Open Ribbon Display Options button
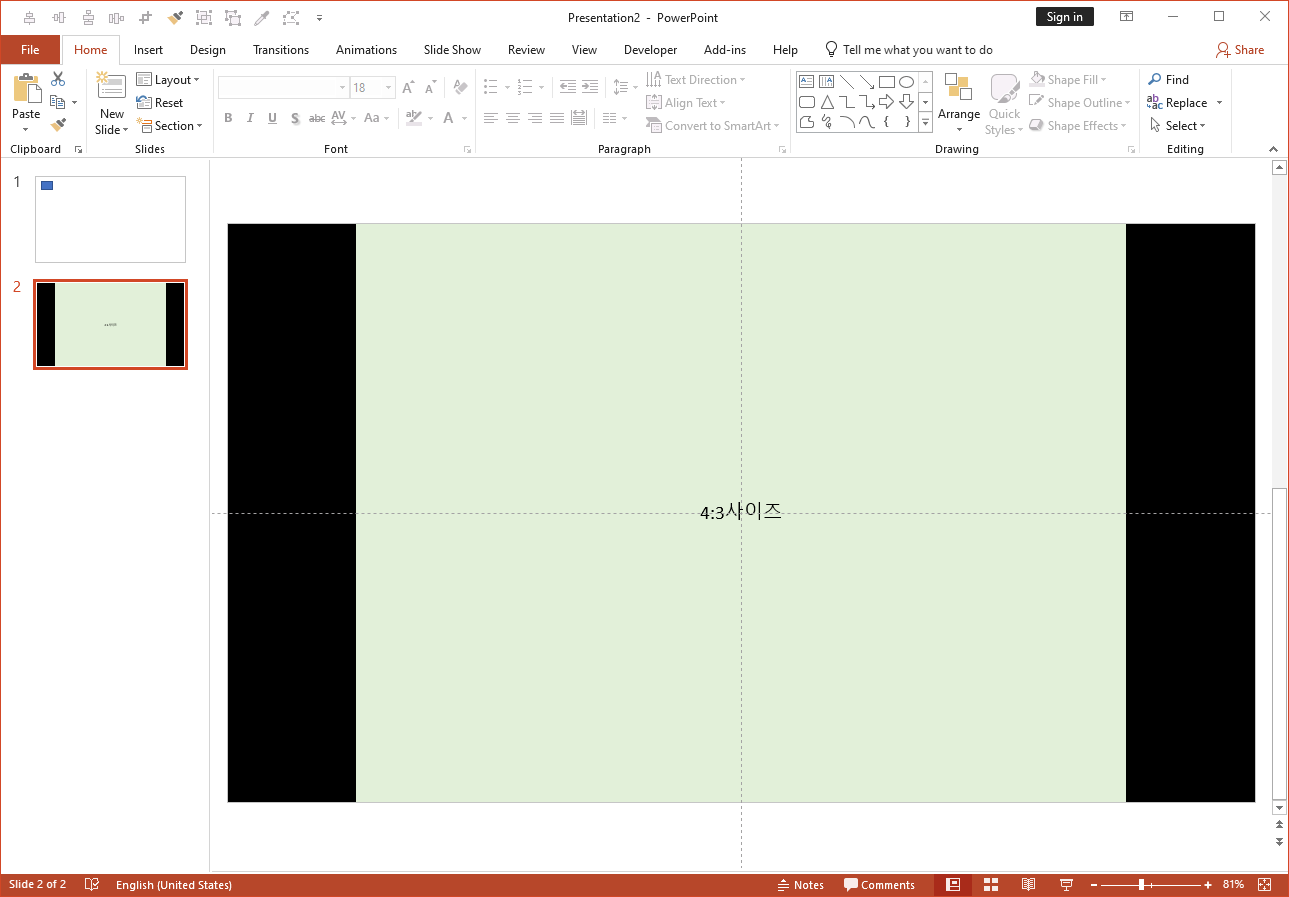The height and width of the screenshot is (897, 1289). point(1126,17)
